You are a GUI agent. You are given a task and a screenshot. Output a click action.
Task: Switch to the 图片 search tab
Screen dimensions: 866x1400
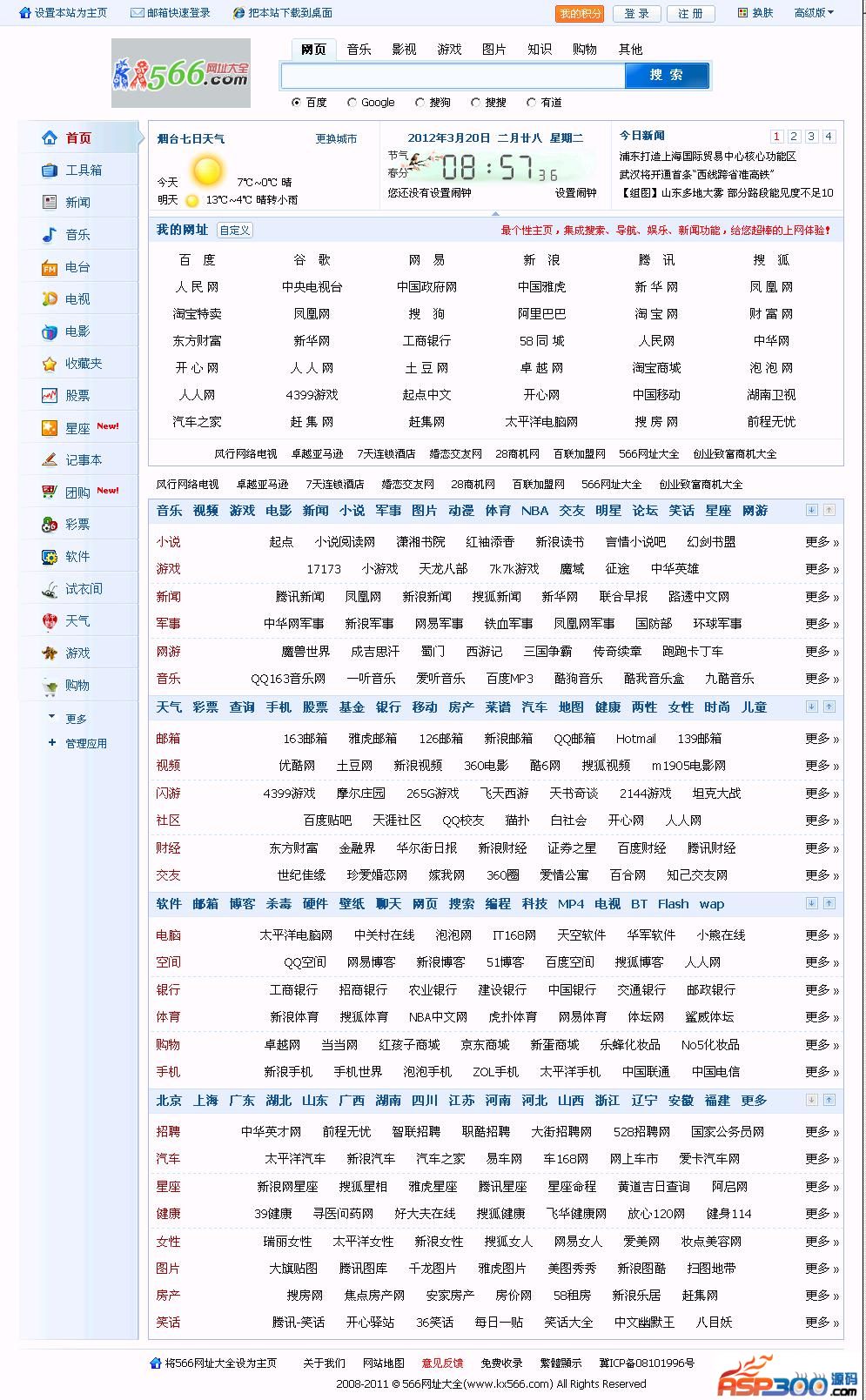(x=494, y=50)
